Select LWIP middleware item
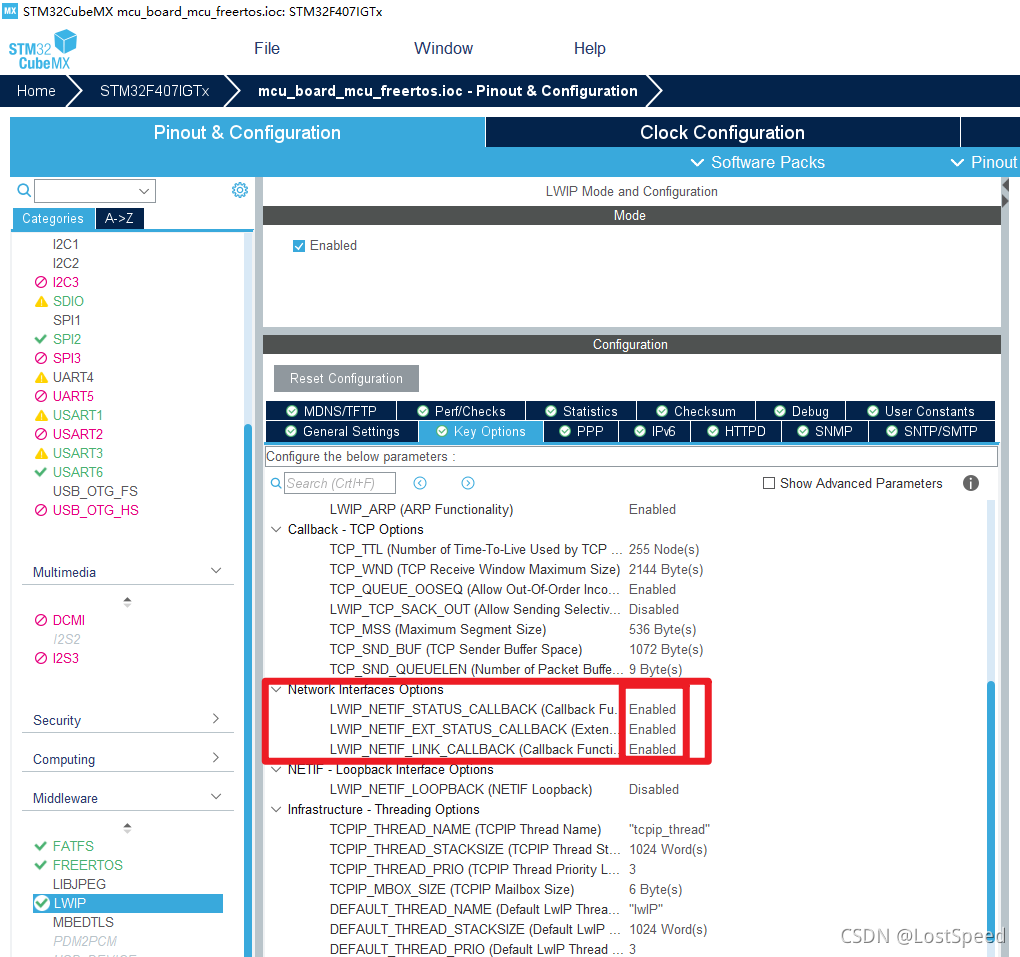The width and height of the screenshot is (1020, 957). (128, 903)
